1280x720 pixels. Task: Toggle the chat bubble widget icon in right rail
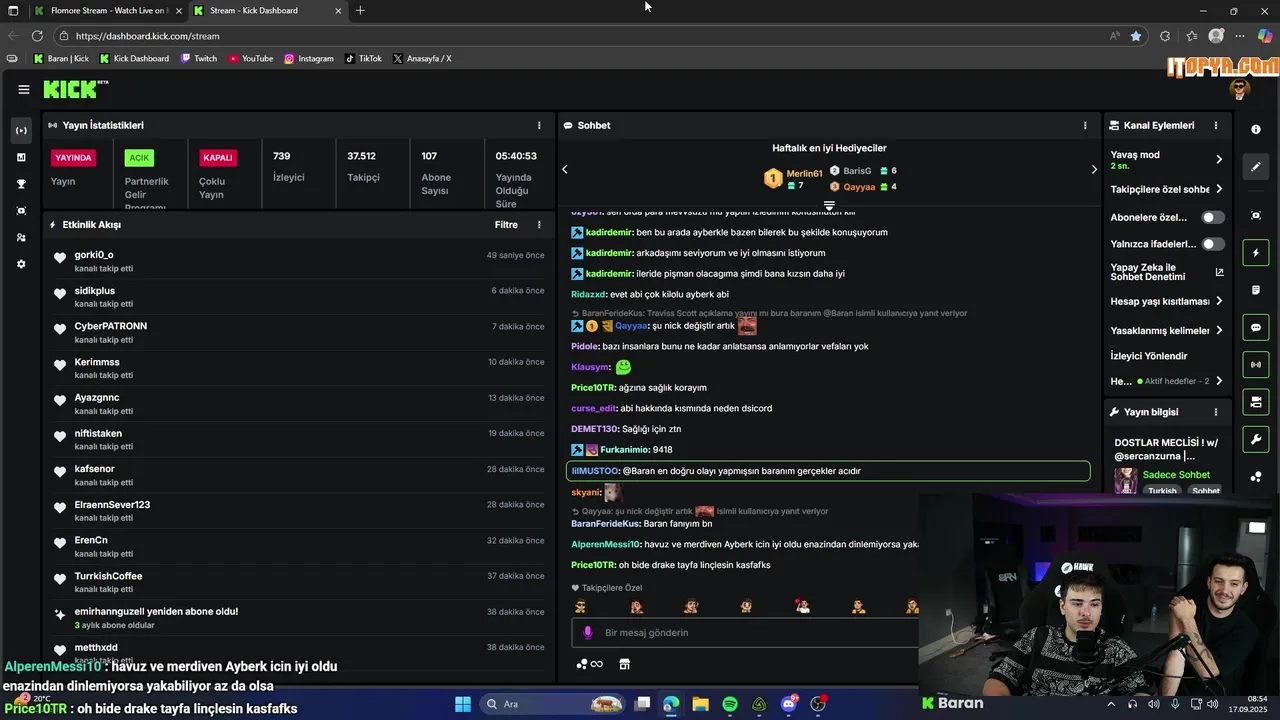point(1256,327)
